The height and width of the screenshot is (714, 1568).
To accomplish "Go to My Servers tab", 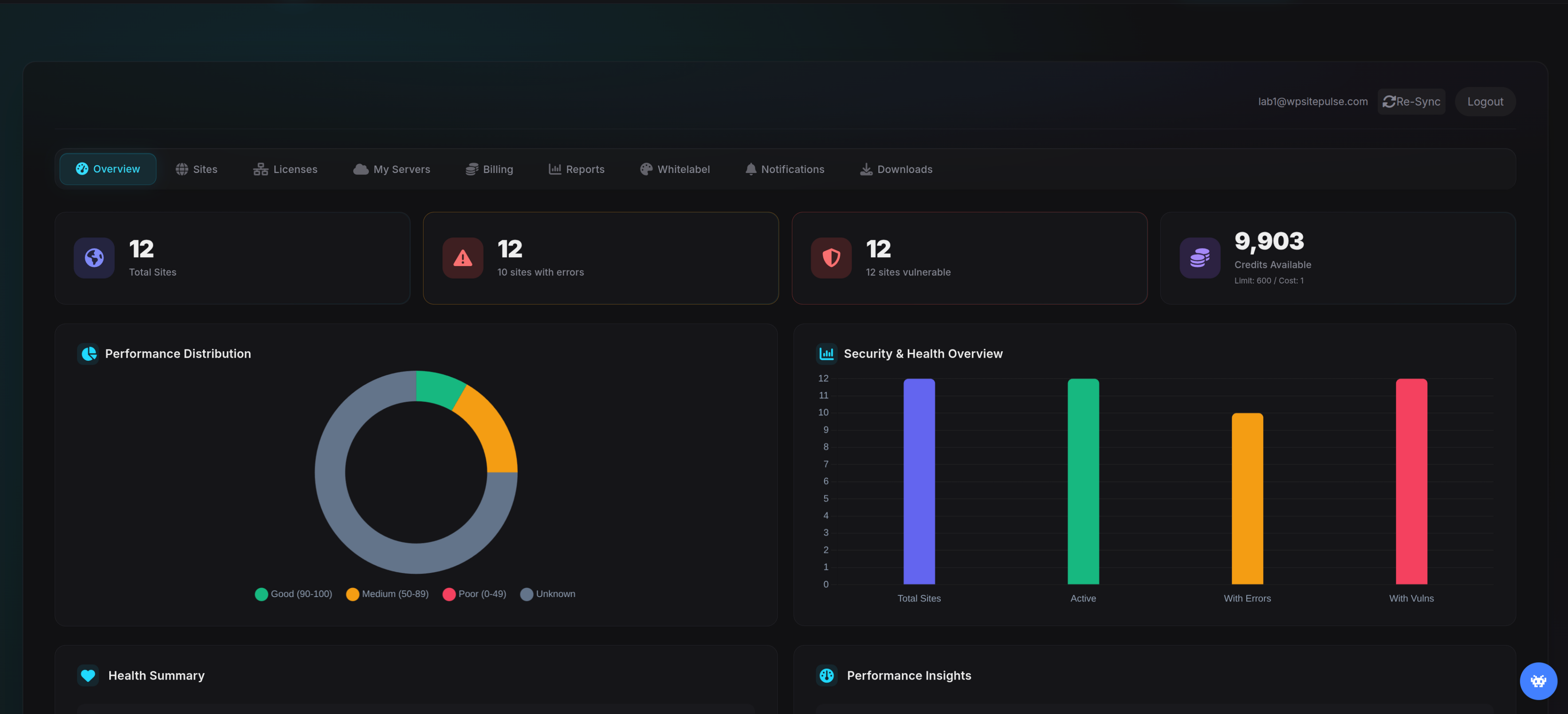I will point(392,169).
